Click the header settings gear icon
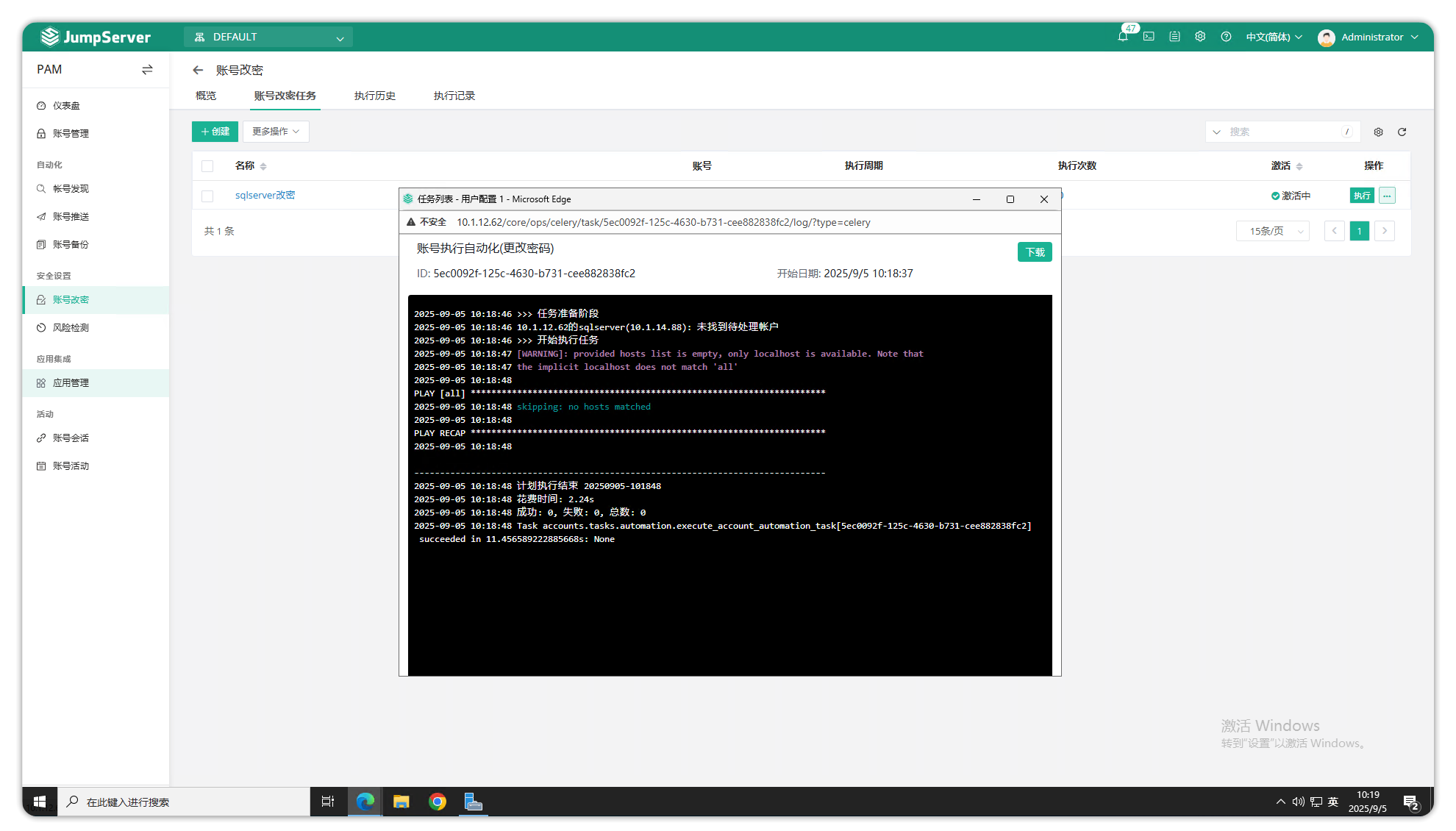The image size is (1456, 831). [1200, 37]
